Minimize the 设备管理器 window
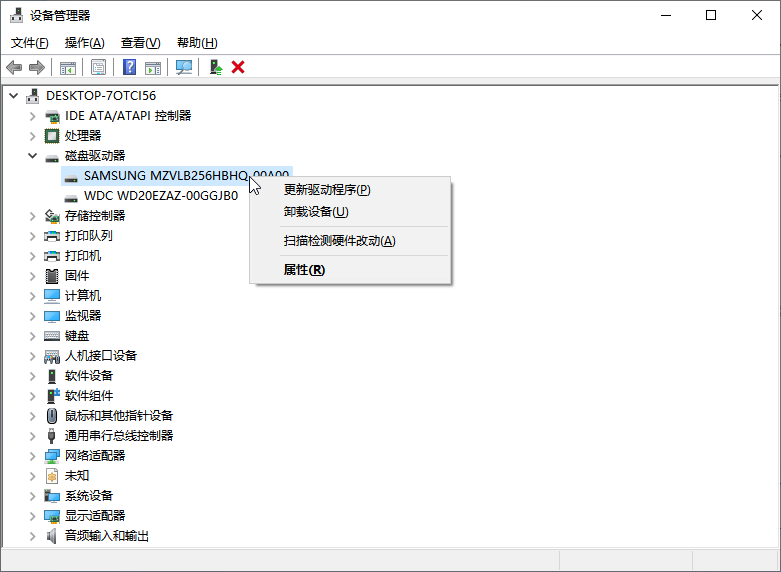Screen dimensions: 781x572 [666, 15]
